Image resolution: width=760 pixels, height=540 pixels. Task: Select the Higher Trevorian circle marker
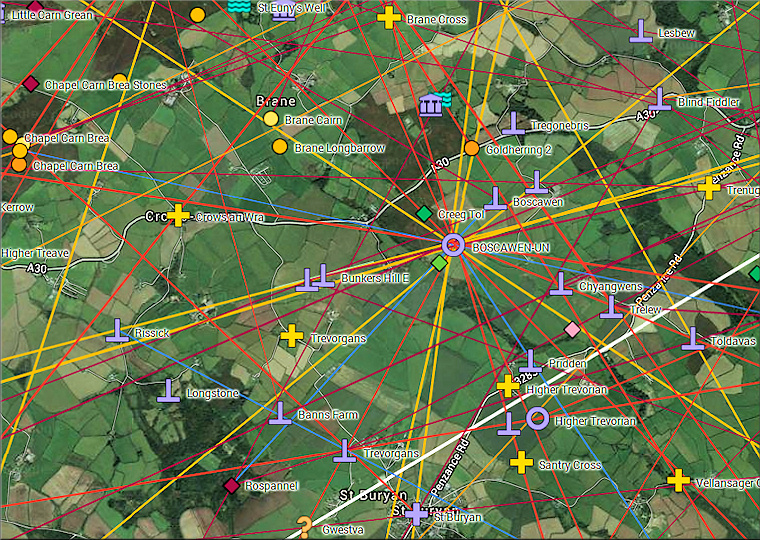(538, 418)
